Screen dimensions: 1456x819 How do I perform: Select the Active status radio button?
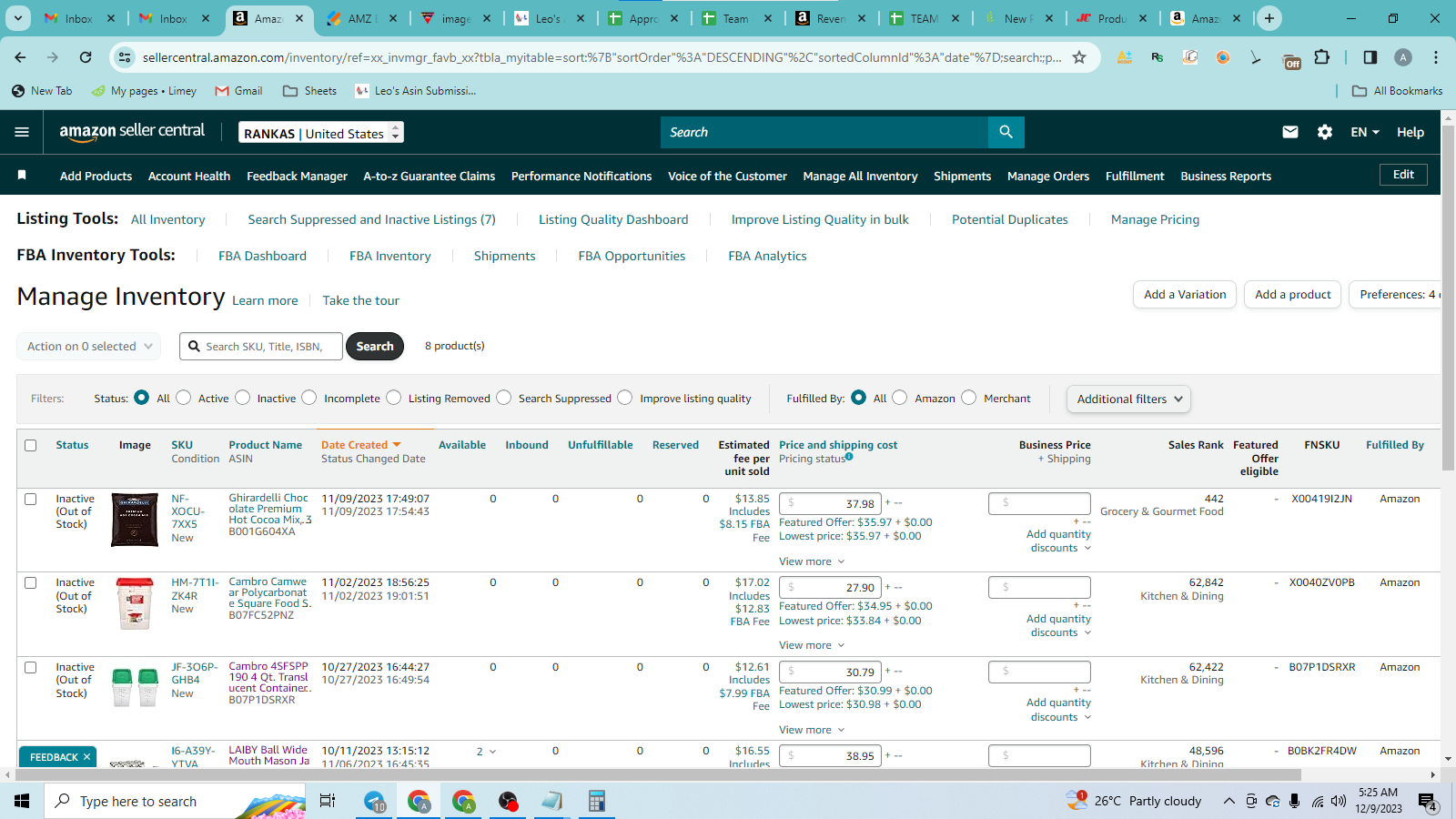coord(184,398)
